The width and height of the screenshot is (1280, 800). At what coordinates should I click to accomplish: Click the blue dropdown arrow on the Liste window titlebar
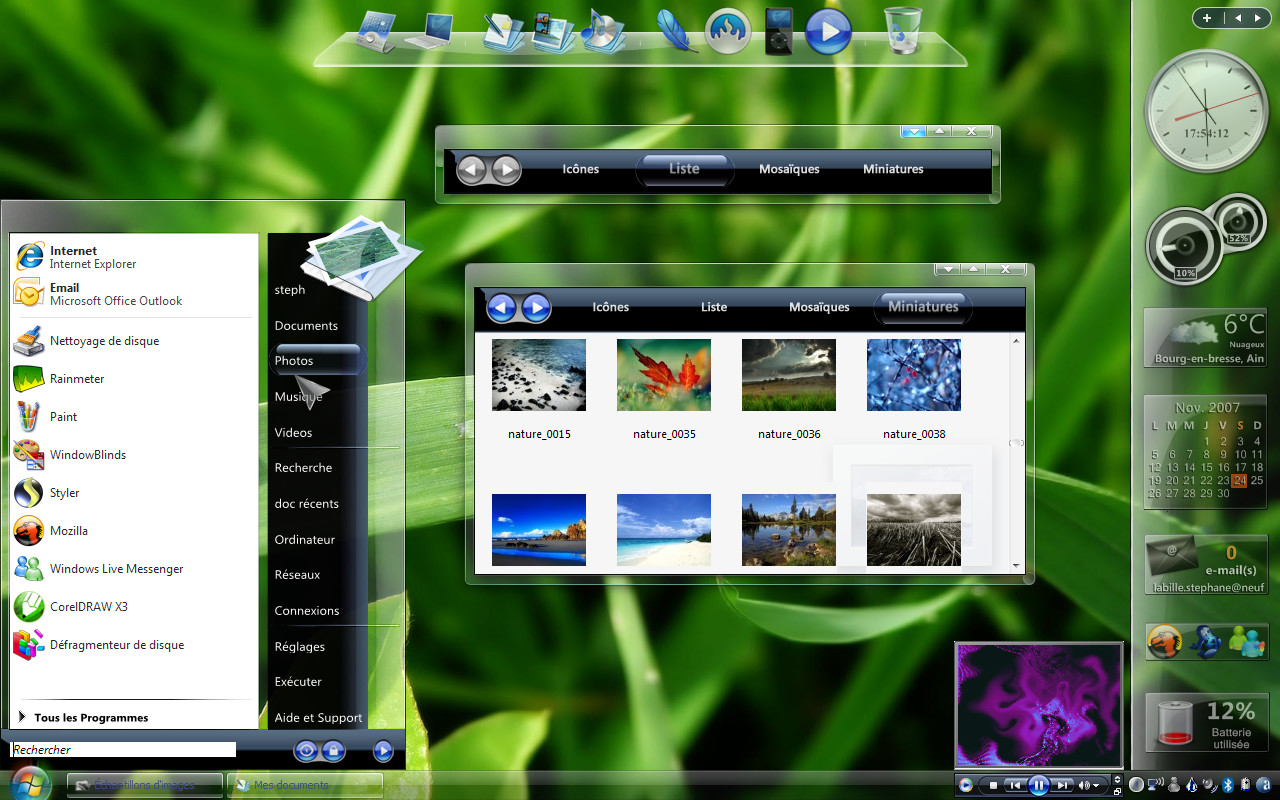pyautogui.click(x=913, y=130)
